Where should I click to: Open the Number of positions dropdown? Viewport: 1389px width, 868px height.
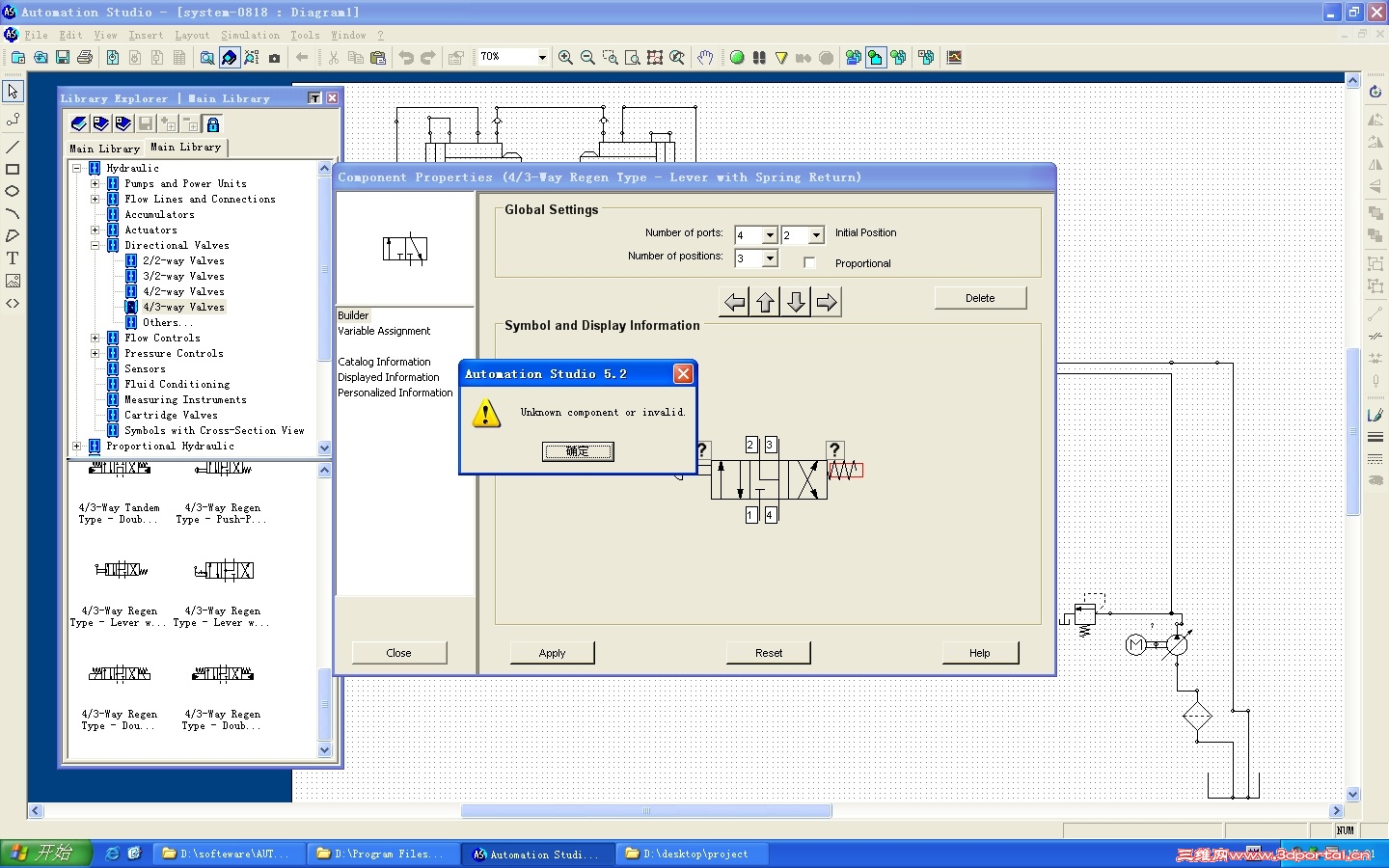770,258
